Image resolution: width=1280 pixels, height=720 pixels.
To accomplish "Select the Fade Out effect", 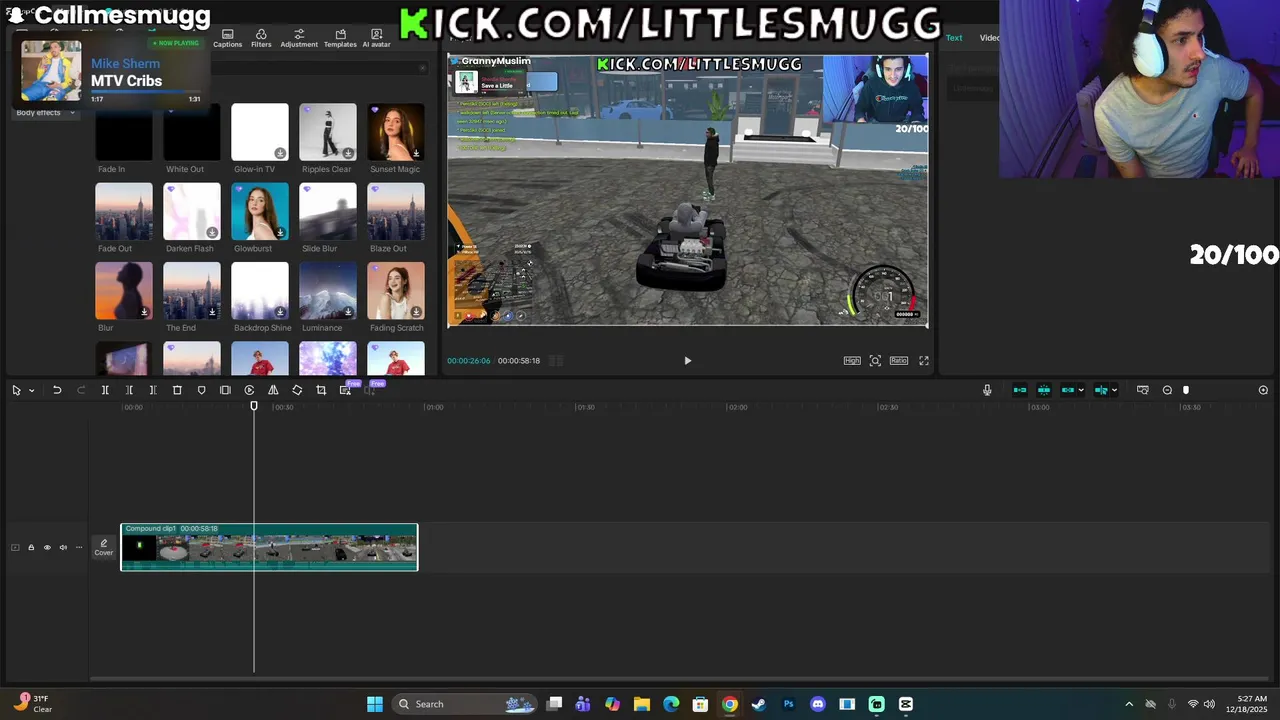I will point(124,211).
